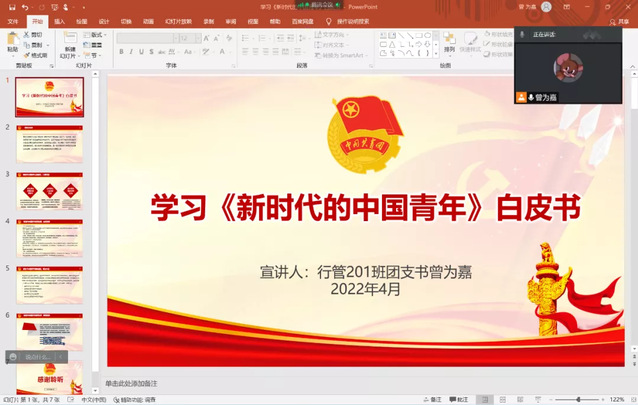Click the Clear All Formatting eraser icon
Viewport: 638px width, 405px height.
(229, 38)
